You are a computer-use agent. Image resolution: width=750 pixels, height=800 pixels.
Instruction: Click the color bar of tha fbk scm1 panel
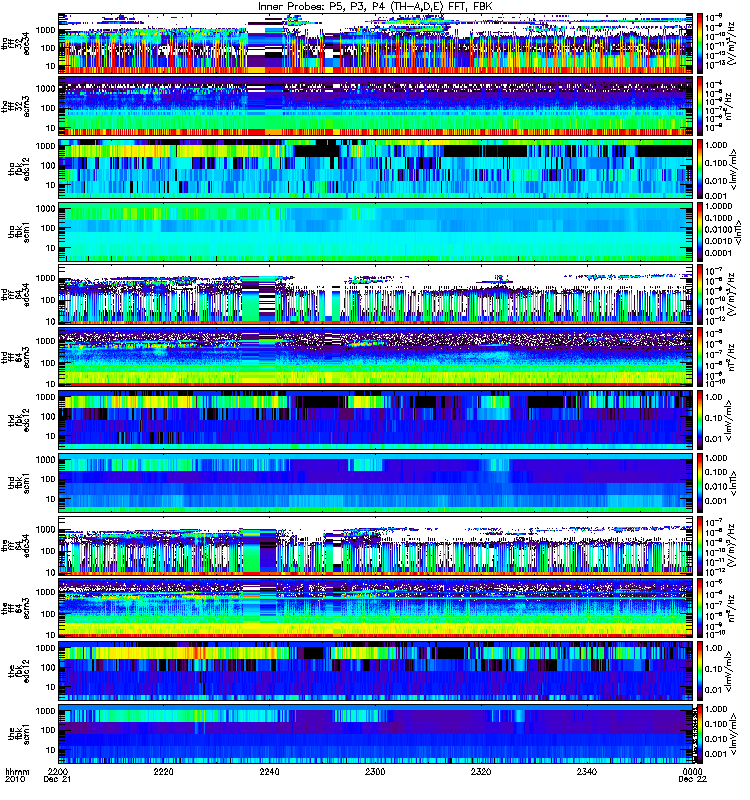(x=700, y=232)
